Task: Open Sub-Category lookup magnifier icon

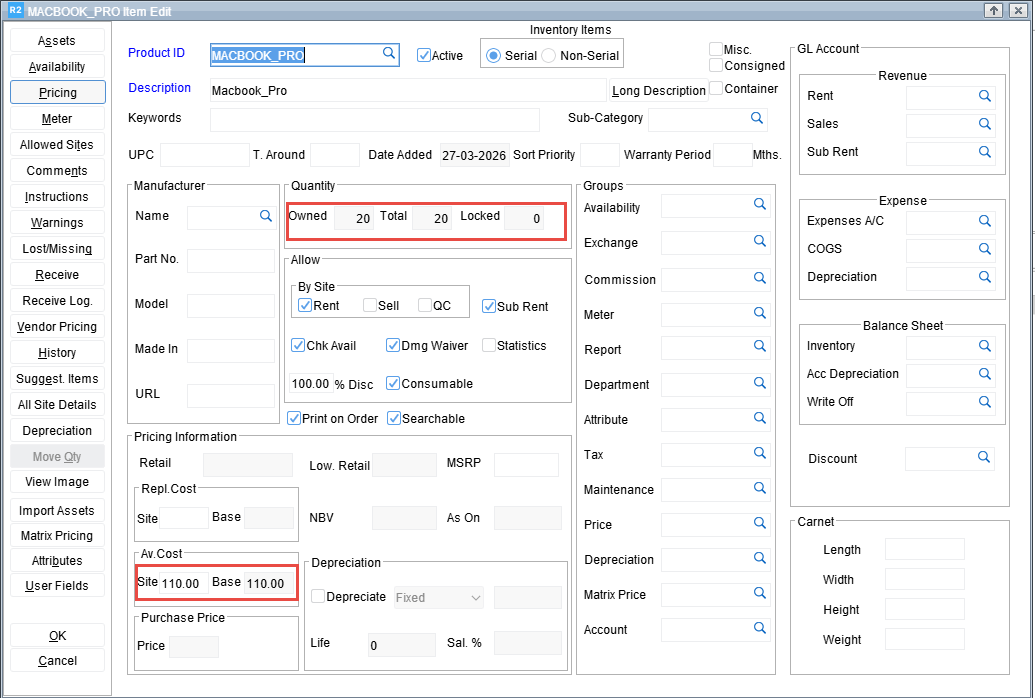Action: (757, 118)
